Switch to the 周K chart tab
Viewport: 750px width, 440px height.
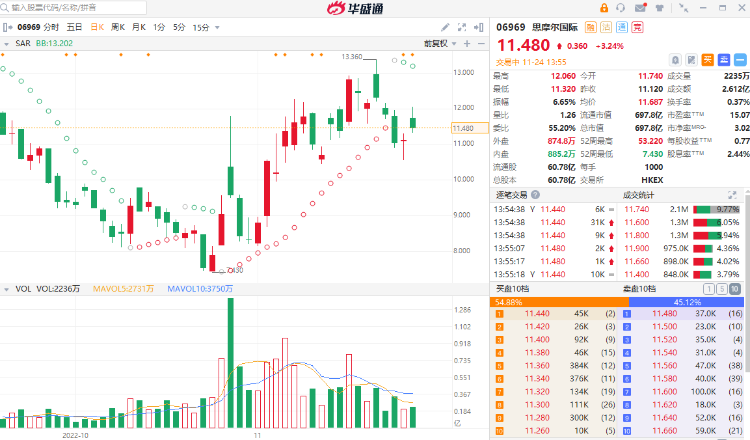tap(118, 29)
